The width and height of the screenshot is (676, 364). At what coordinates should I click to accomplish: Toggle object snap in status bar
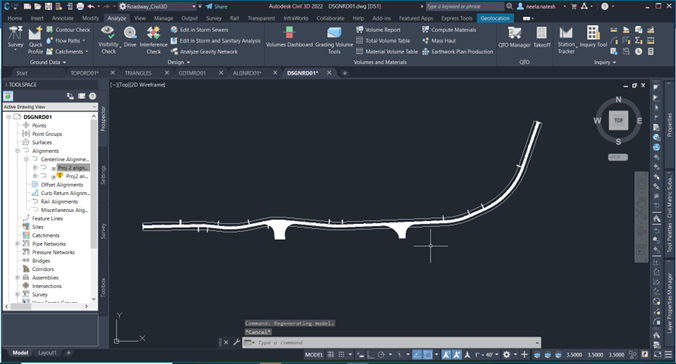point(427,355)
